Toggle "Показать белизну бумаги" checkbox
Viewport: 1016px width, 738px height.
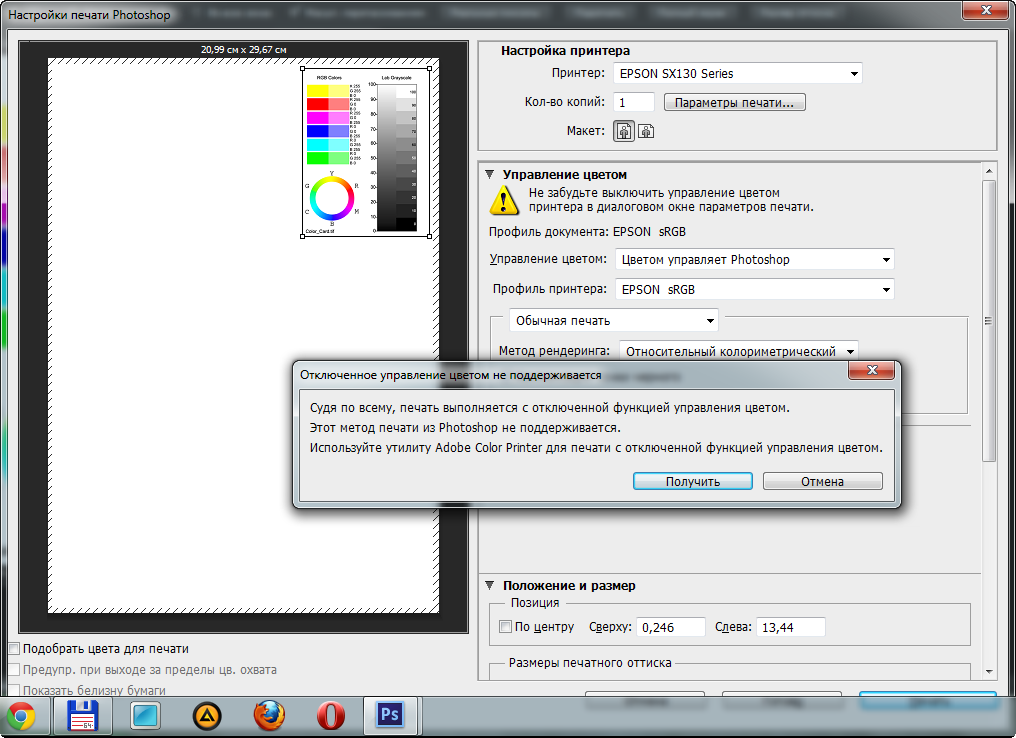(x=14, y=690)
